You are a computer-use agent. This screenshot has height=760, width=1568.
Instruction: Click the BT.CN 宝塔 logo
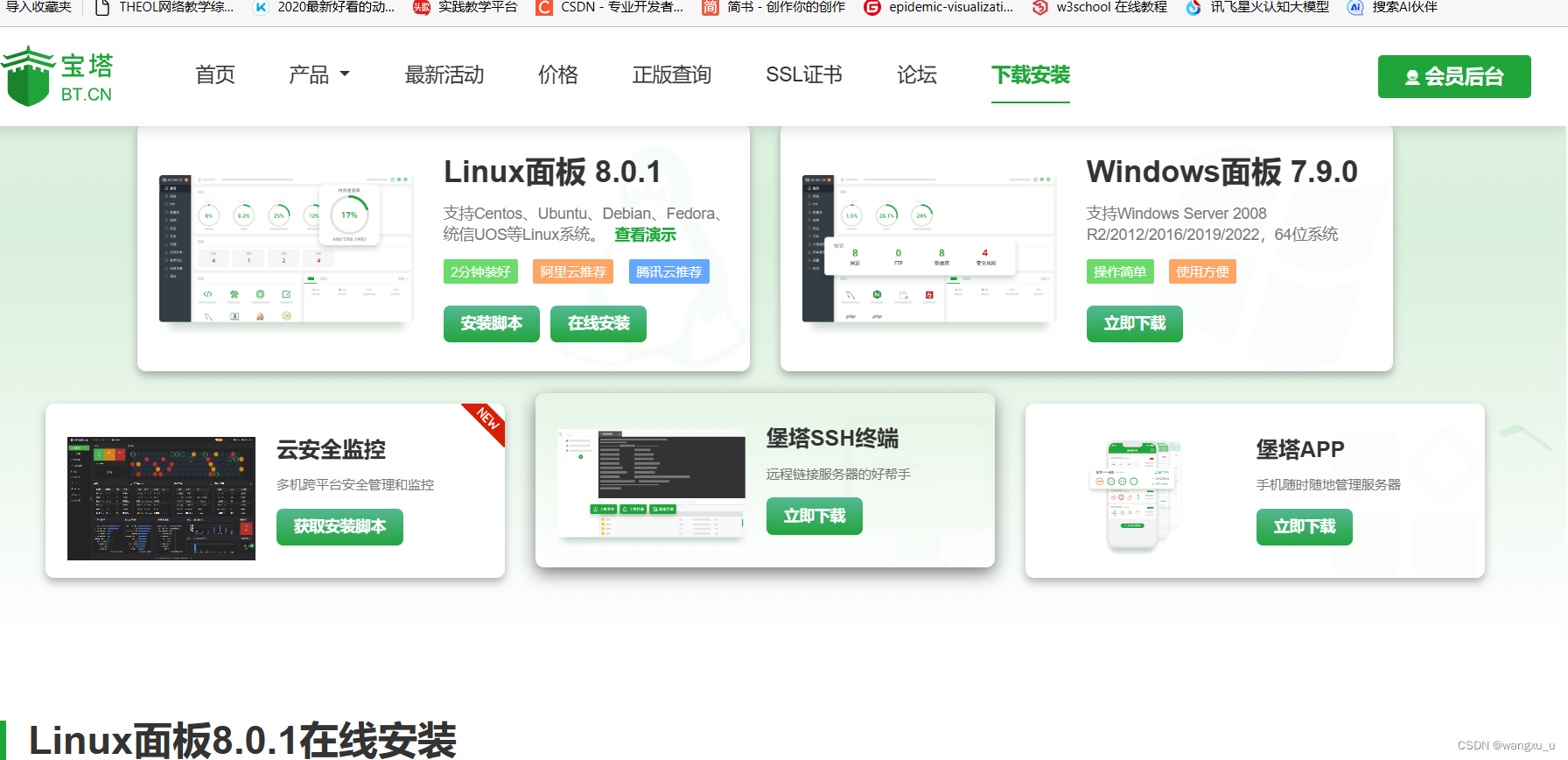pos(58,76)
